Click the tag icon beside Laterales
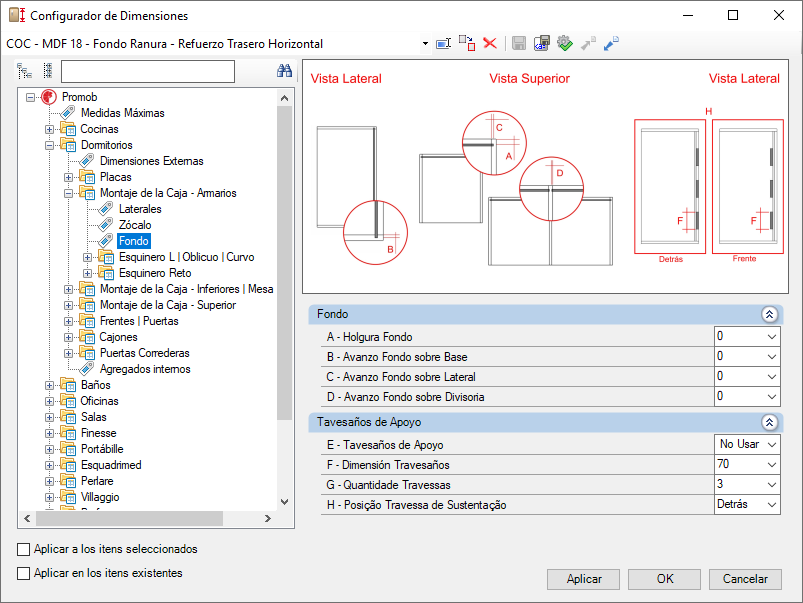The image size is (803, 603). [105, 209]
